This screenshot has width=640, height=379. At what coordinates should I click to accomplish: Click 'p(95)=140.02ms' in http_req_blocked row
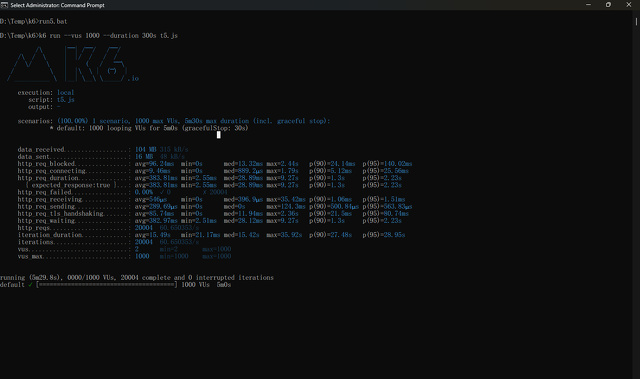coord(387,164)
